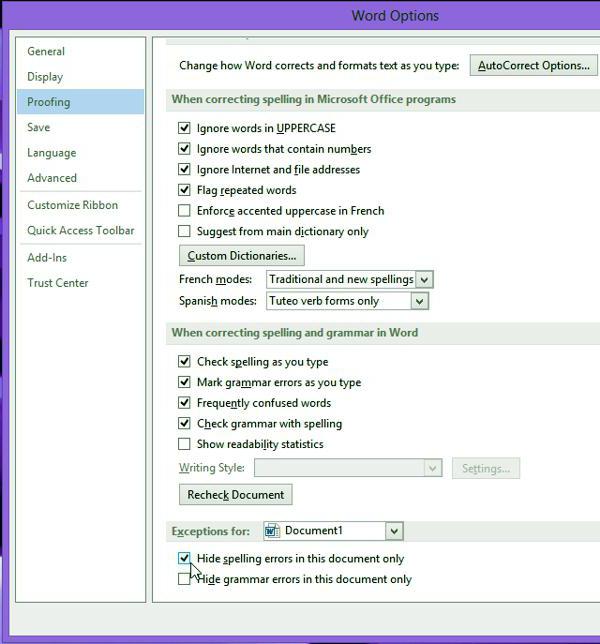
Task: Toggle Ignore words in UPPERCASE checkbox
Action: [x=184, y=128]
